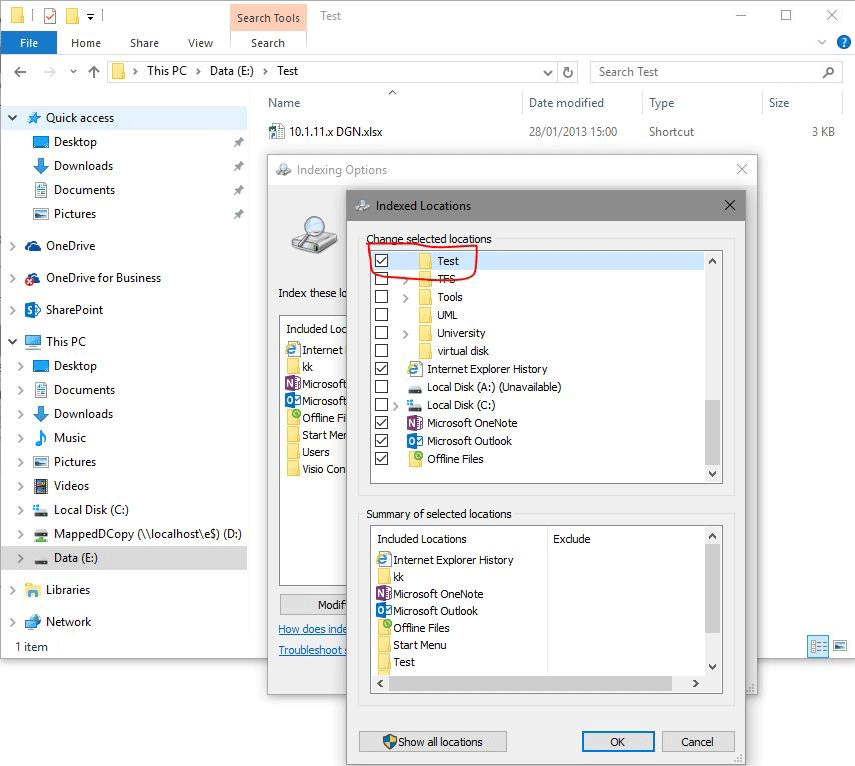855x766 pixels.
Task: Click the Up arrow navigation icon
Action: [94, 72]
